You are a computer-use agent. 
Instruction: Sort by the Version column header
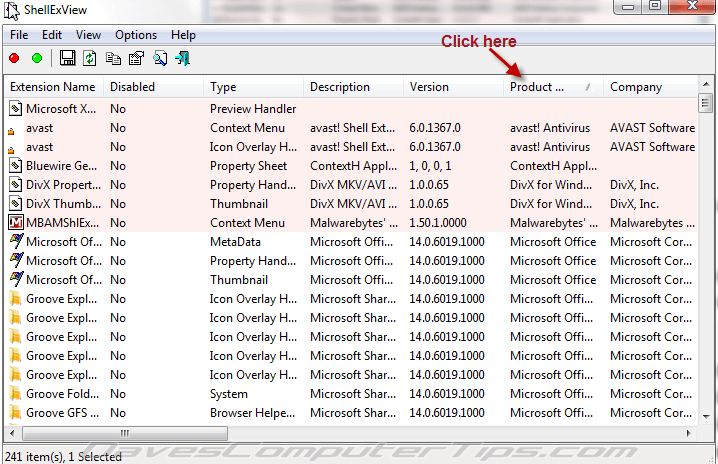tap(453, 87)
